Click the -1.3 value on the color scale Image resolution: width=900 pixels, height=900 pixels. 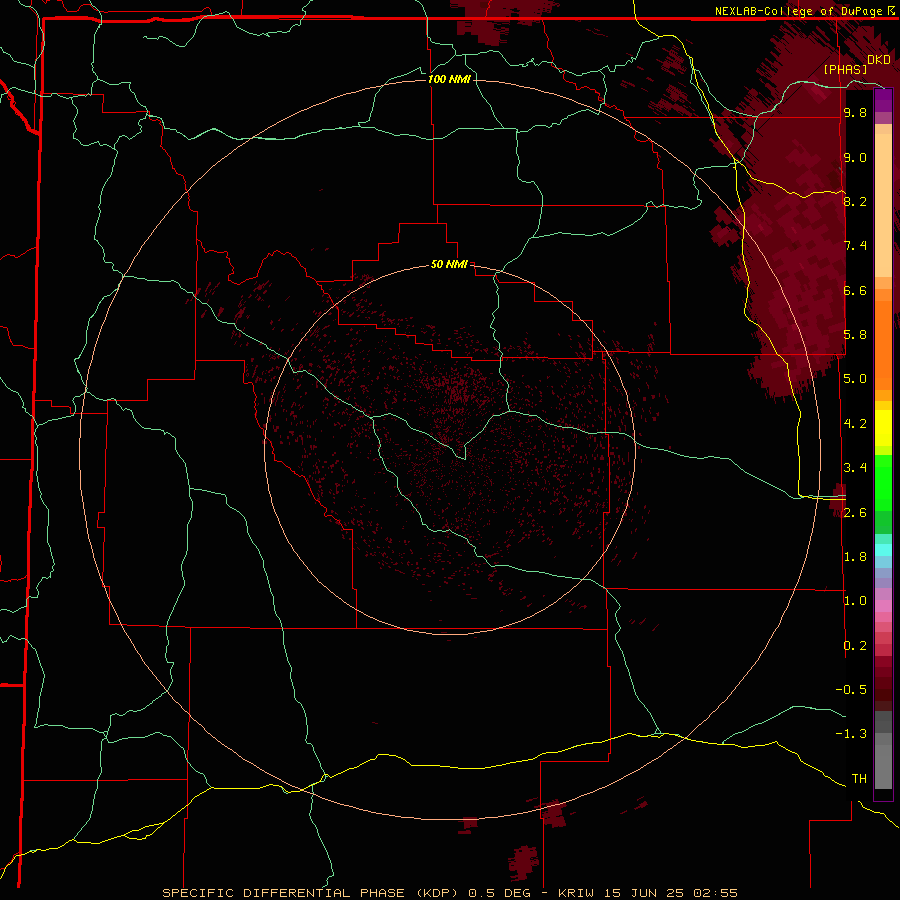click(x=851, y=734)
